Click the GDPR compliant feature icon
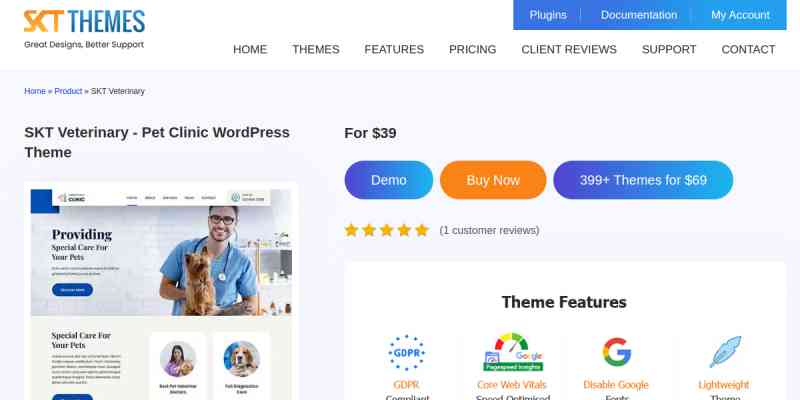The height and width of the screenshot is (400, 800). click(x=406, y=353)
